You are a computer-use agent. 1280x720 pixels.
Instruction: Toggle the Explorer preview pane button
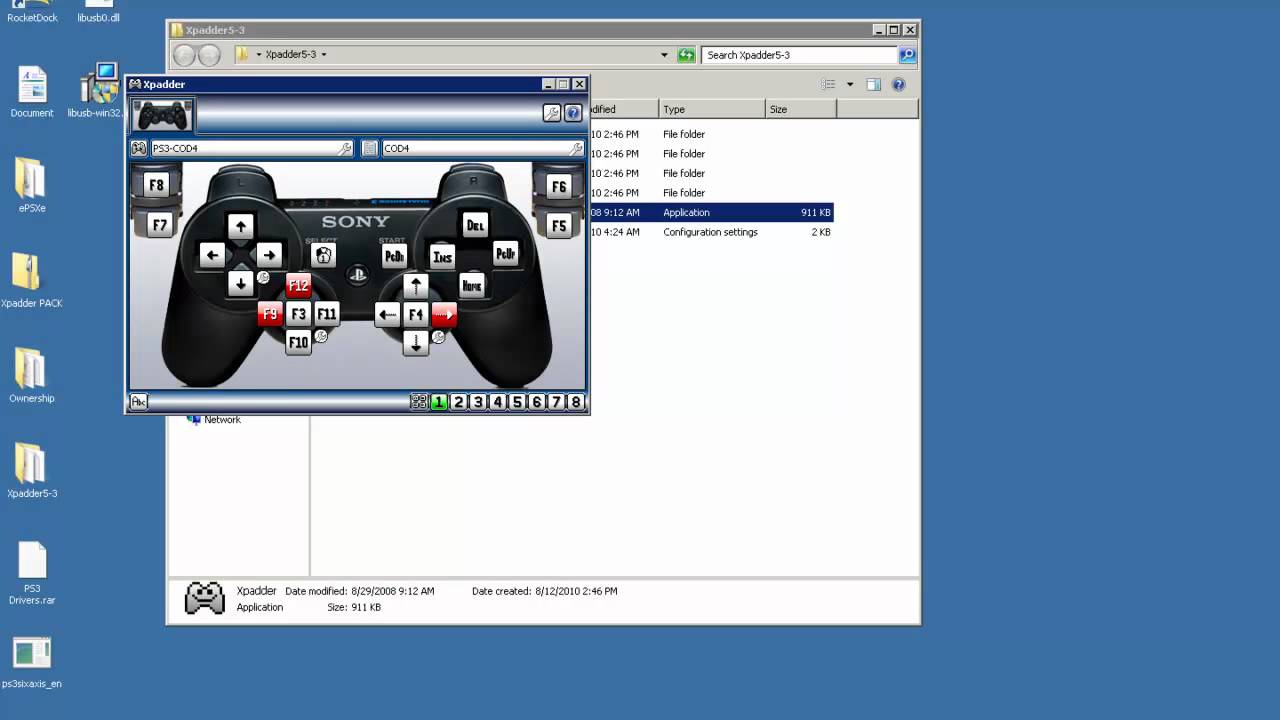tap(873, 85)
